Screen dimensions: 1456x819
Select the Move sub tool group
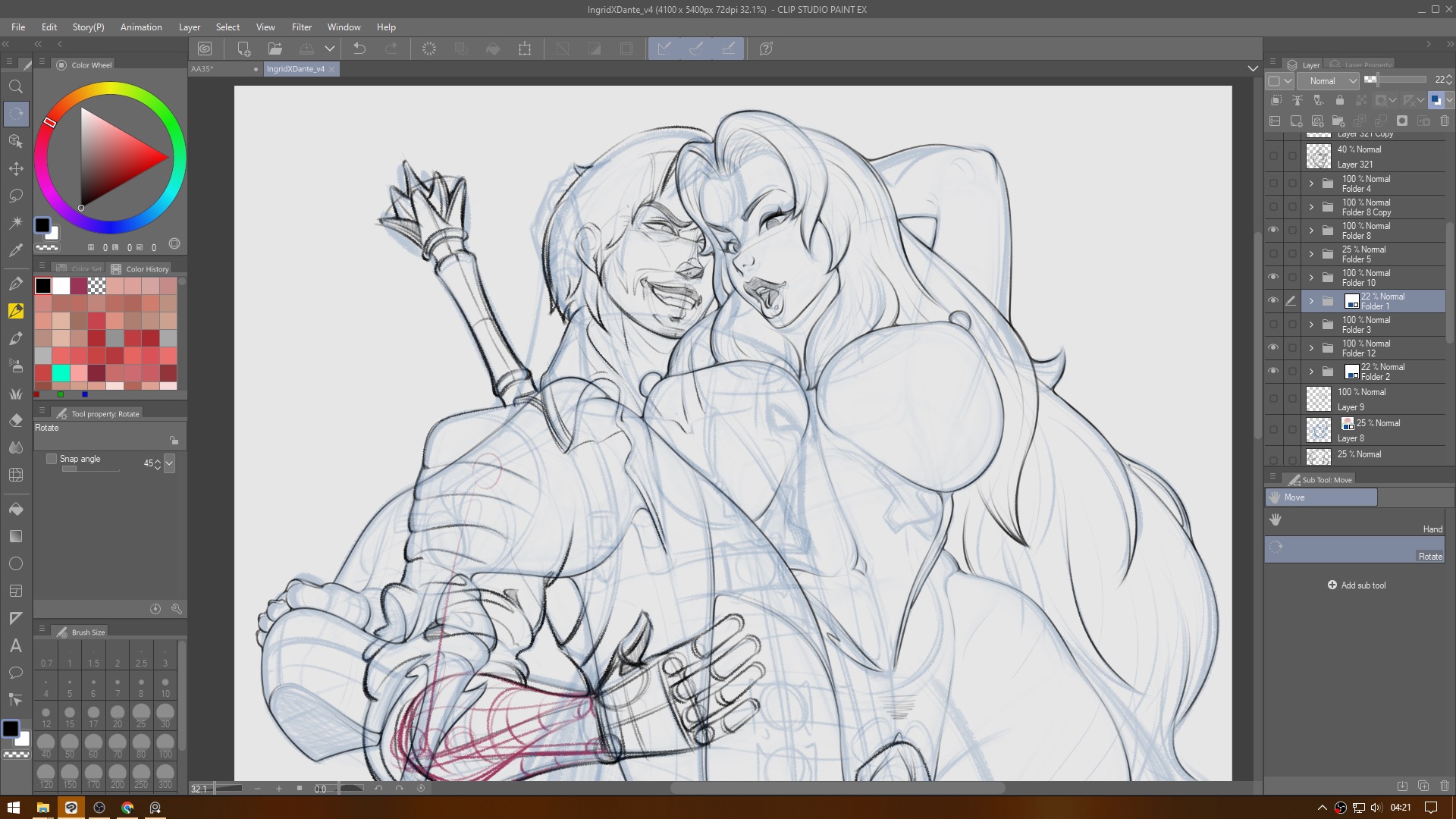coord(1321,497)
